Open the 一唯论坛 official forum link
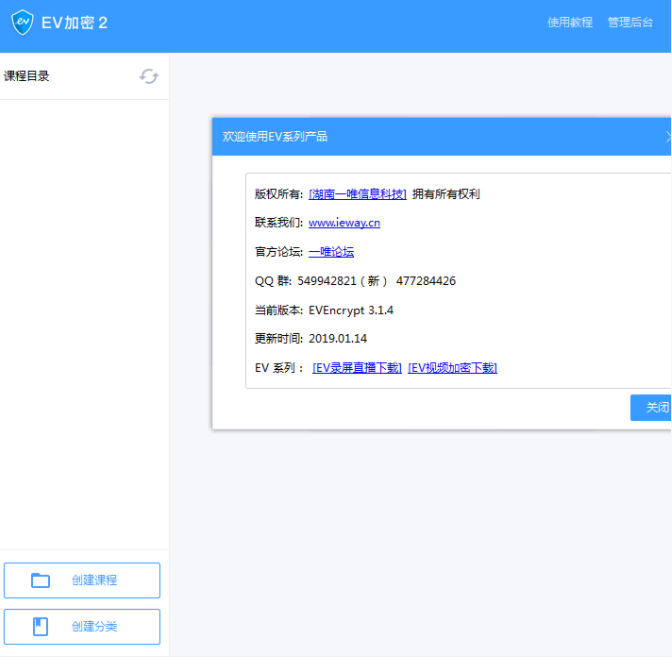672x657 pixels. tap(331, 252)
